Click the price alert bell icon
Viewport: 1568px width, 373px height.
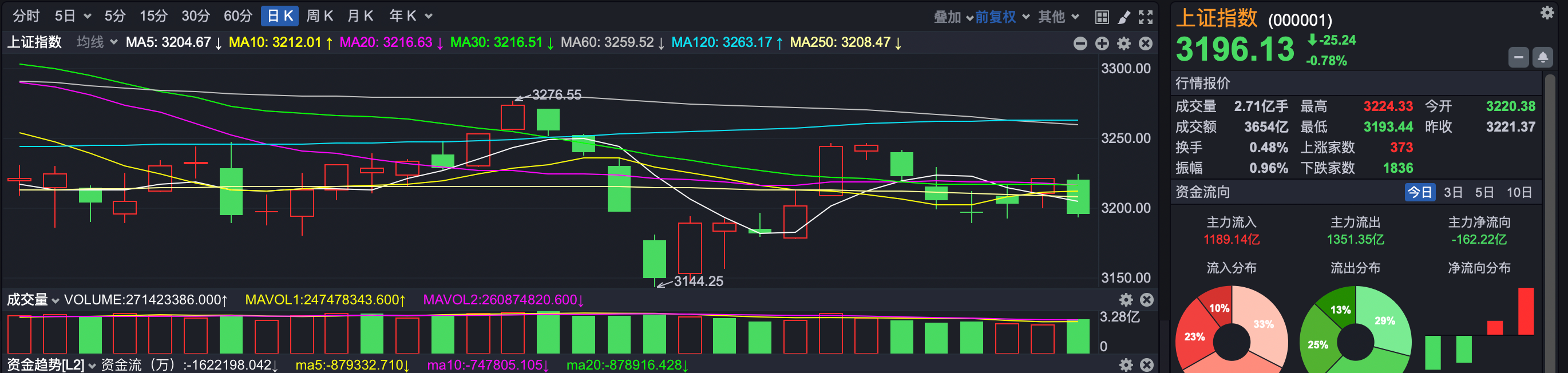tap(1542, 57)
